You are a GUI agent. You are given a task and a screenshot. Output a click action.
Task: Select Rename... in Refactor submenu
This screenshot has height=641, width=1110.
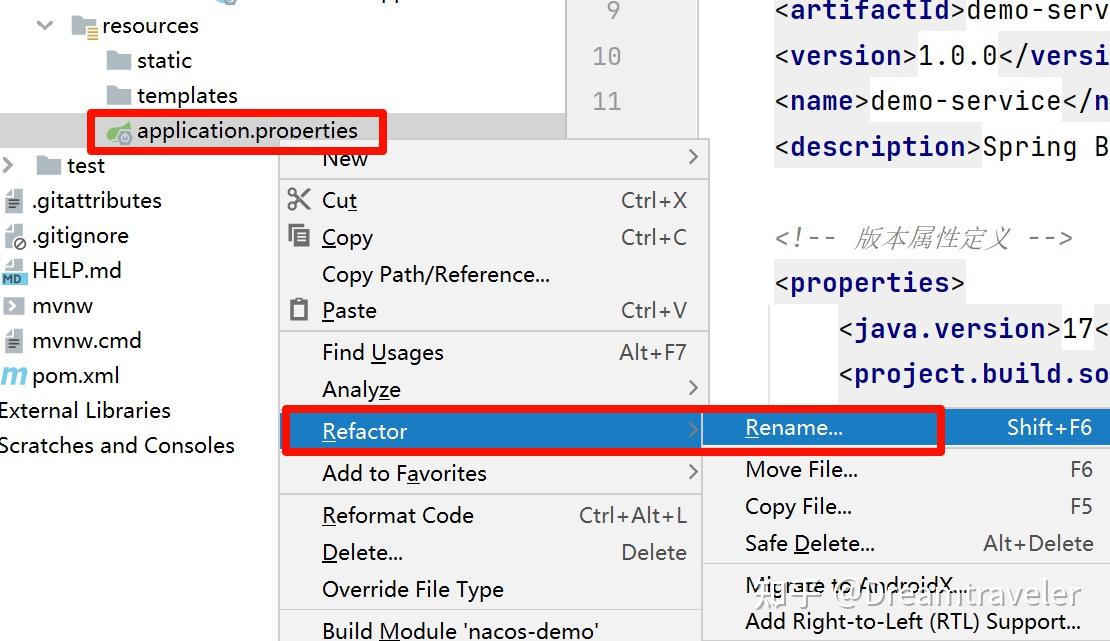pos(794,428)
